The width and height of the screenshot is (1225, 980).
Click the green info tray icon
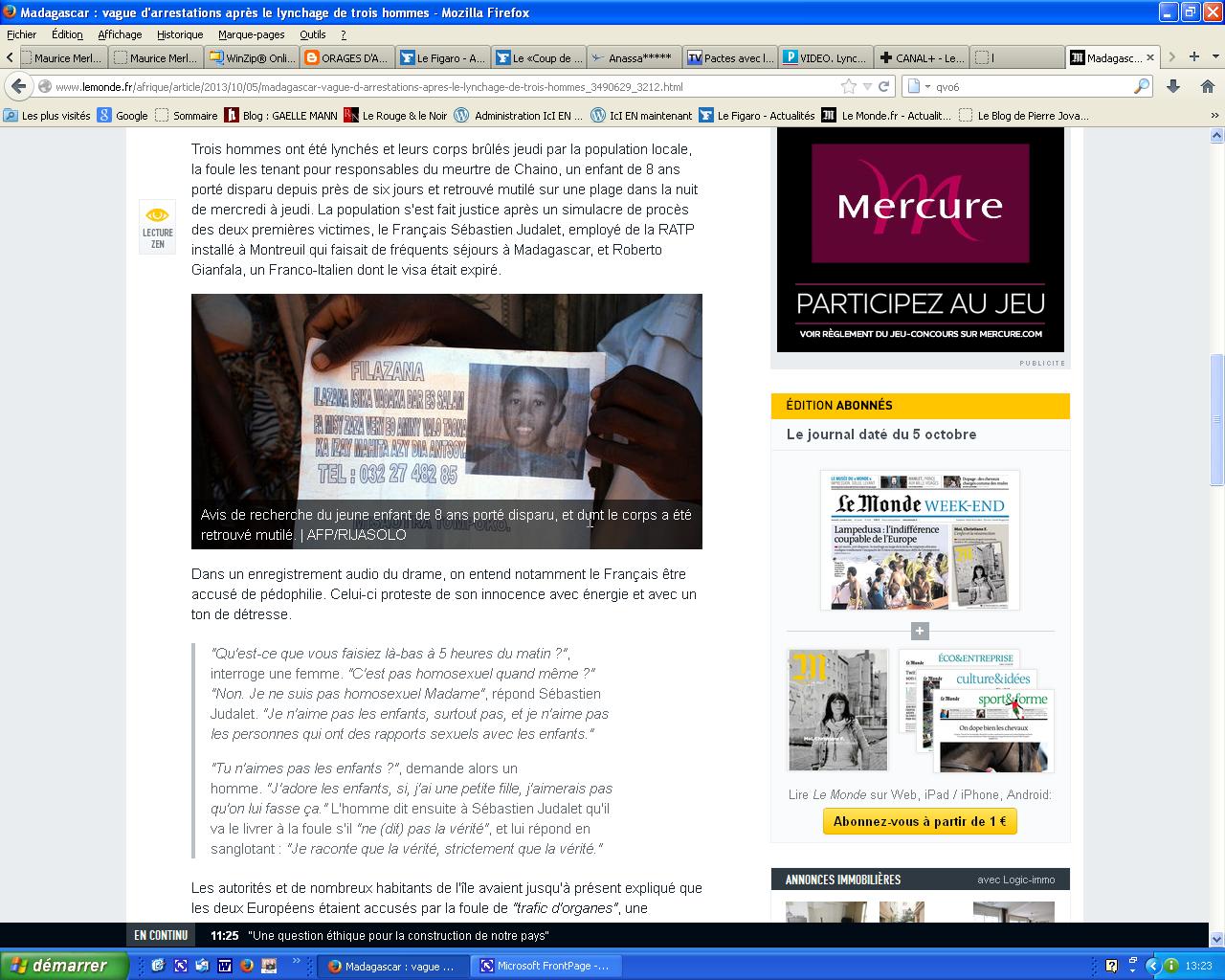tap(1170, 966)
